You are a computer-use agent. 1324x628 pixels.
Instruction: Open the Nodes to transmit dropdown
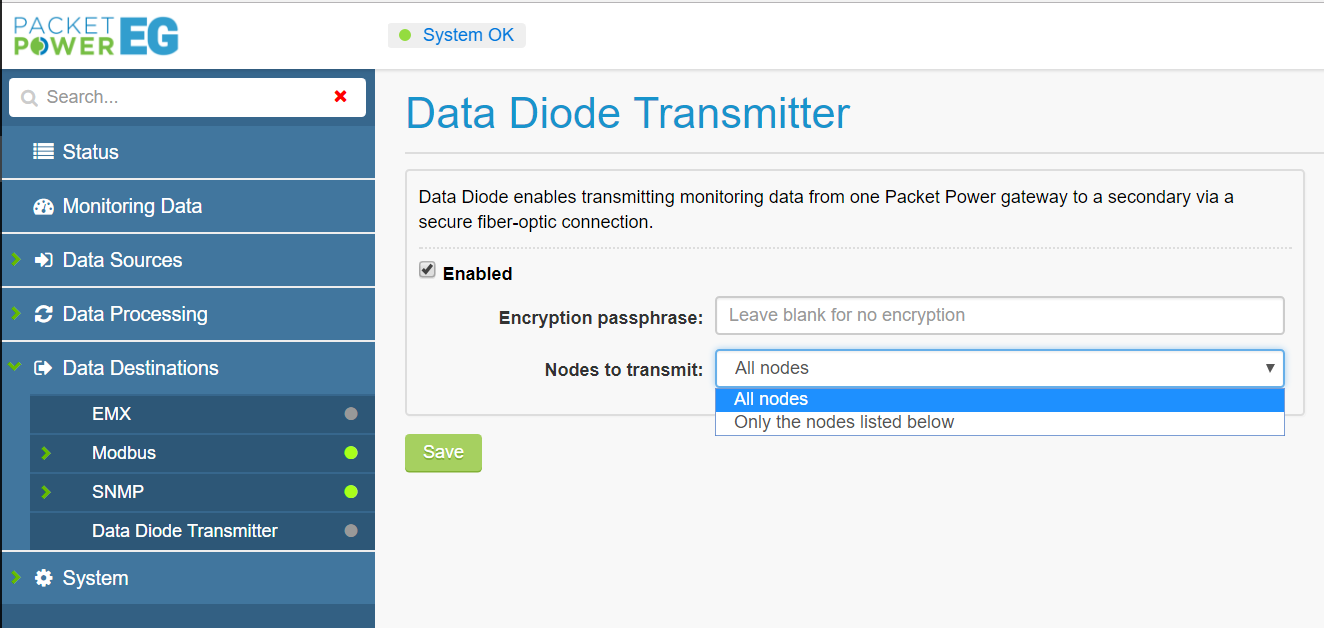pyautogui.click(x=999, y=368)
